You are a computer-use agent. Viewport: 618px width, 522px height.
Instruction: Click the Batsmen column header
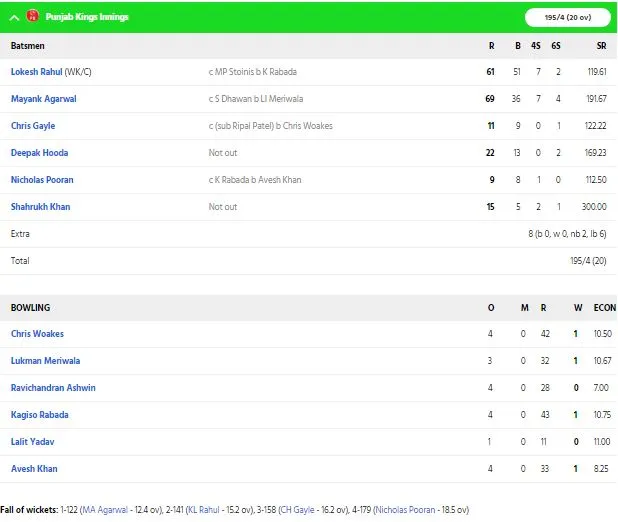click(28, 46)
